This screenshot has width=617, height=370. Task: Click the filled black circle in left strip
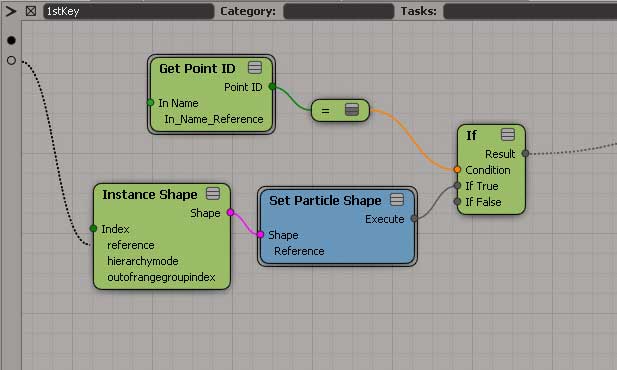[11, 40]
